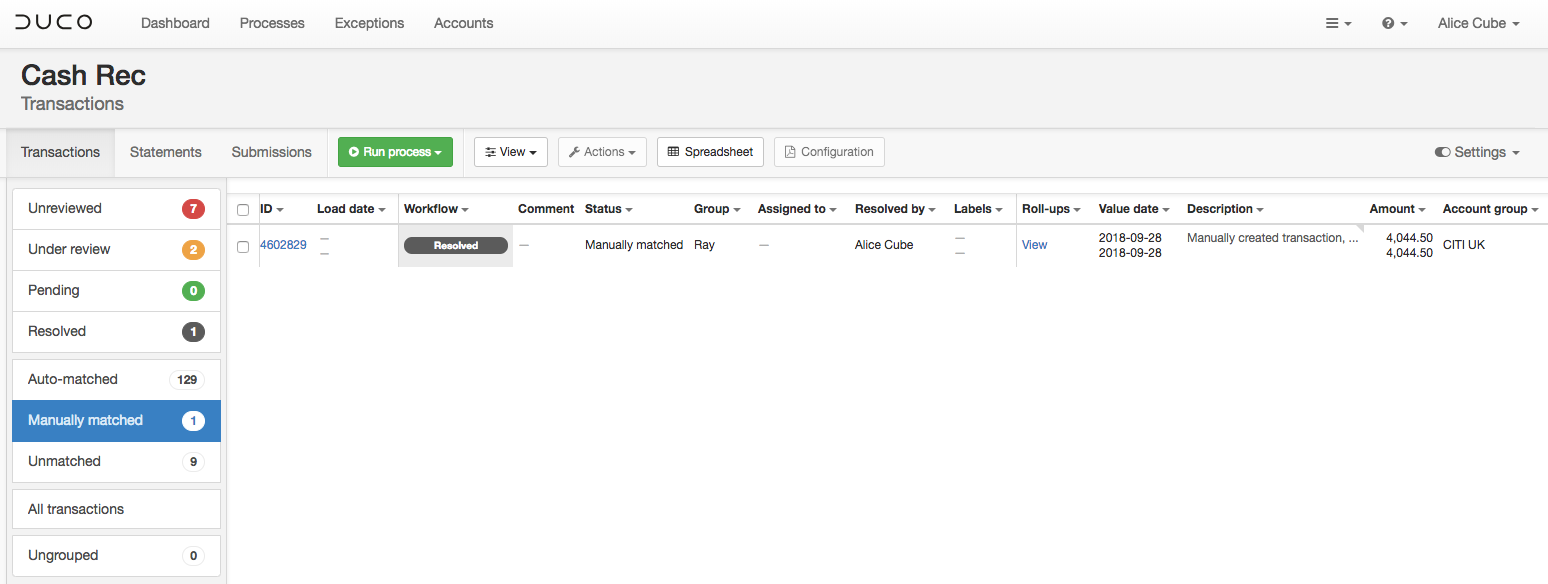Select All transactions in sidebar
The width and height of the screenshot is (1548, 584).
click(x=116, y=509)
